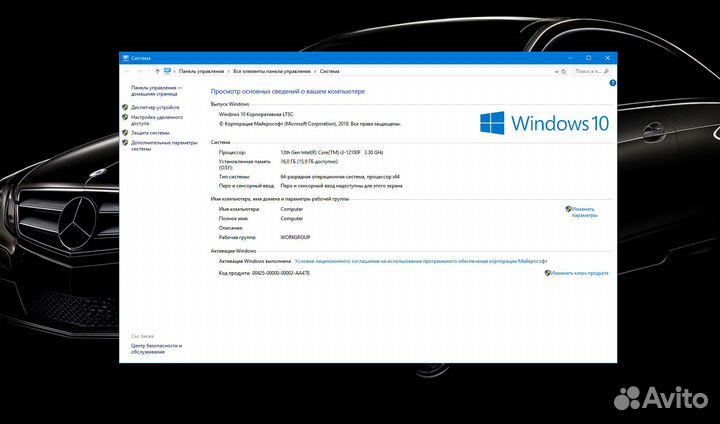The width and height of the screenshot is (720, 424).
Task: Open the Microsoft license terms link
Action: (x=421, y=261)
